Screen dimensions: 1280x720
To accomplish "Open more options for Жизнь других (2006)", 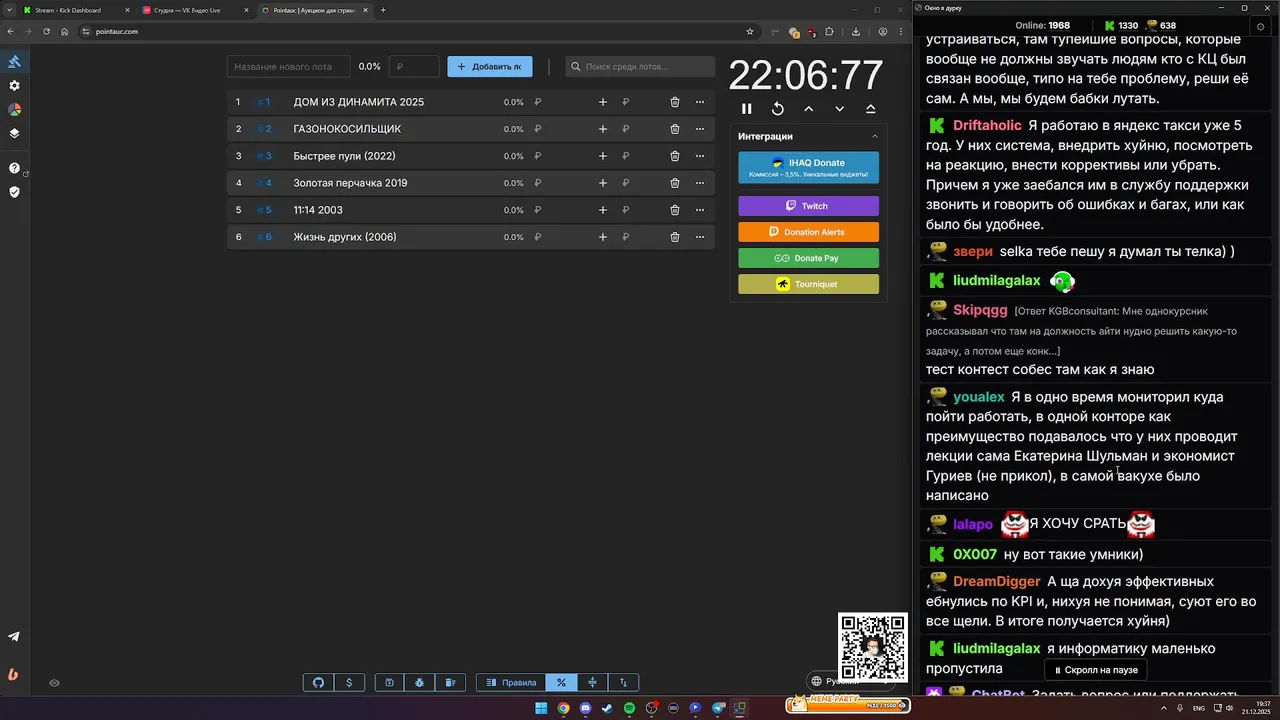I will (700, 237).
